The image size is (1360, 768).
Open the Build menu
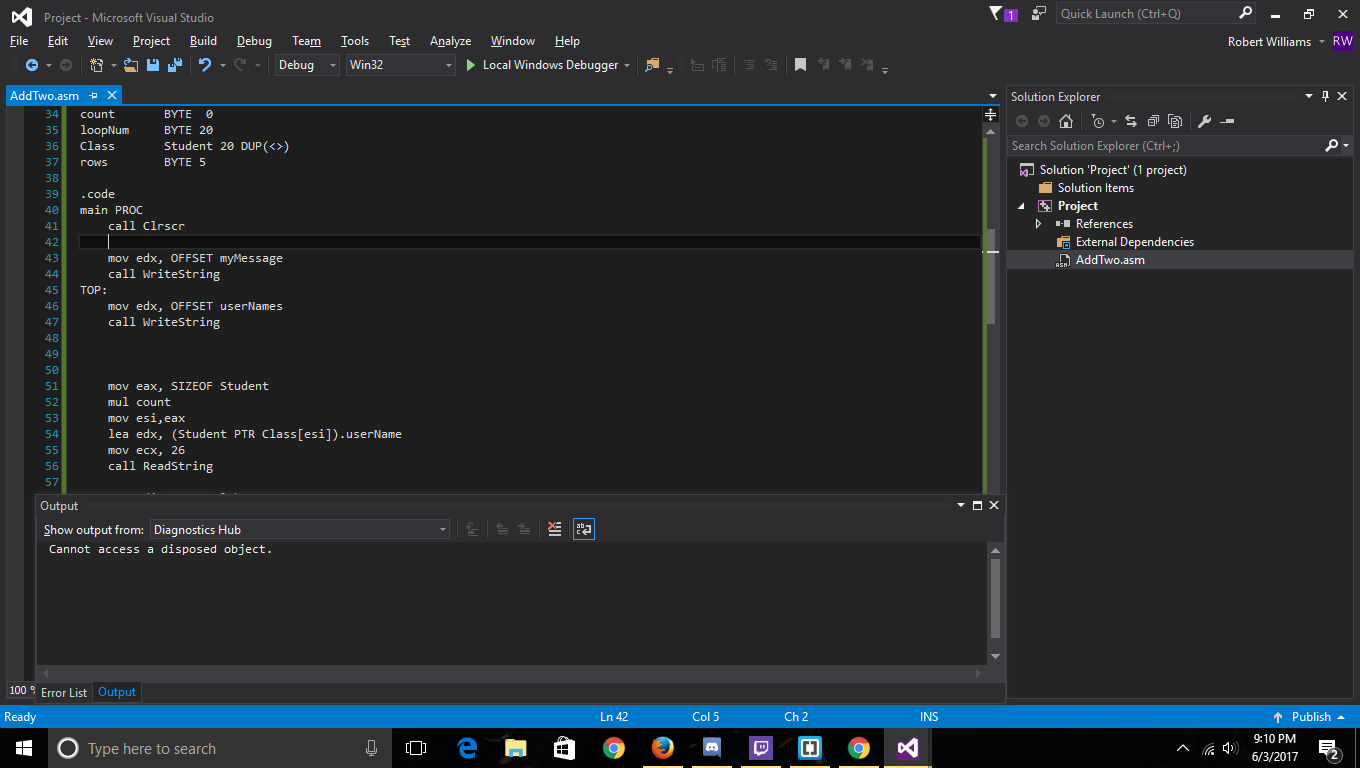(x=203, y=41)
